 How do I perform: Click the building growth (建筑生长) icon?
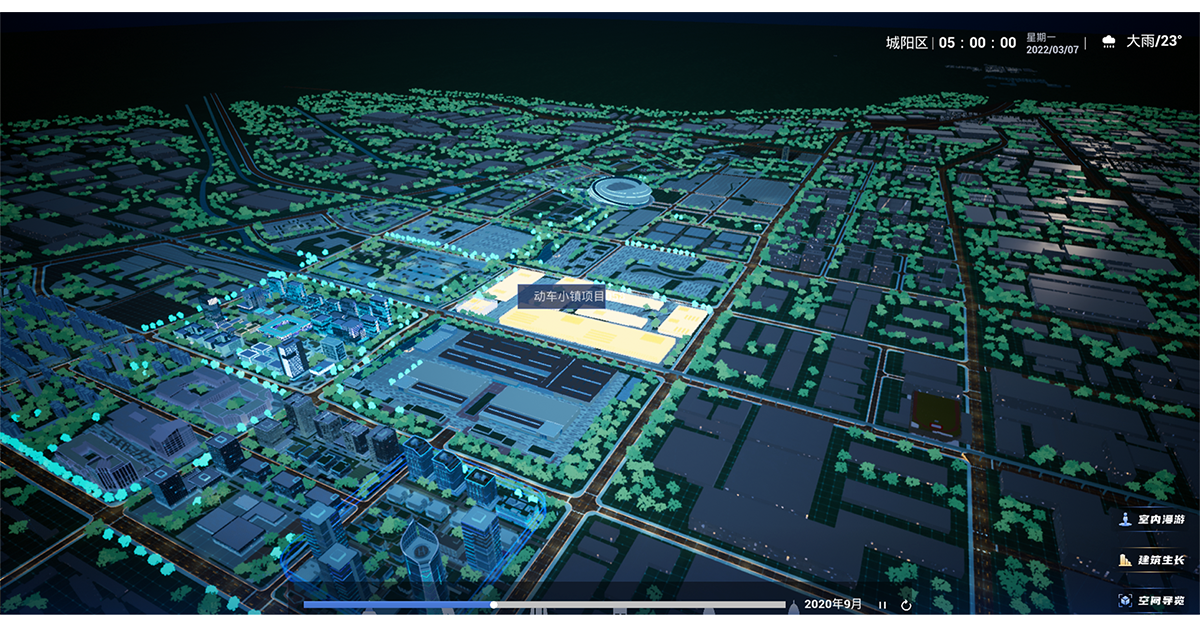point(1125,560)
